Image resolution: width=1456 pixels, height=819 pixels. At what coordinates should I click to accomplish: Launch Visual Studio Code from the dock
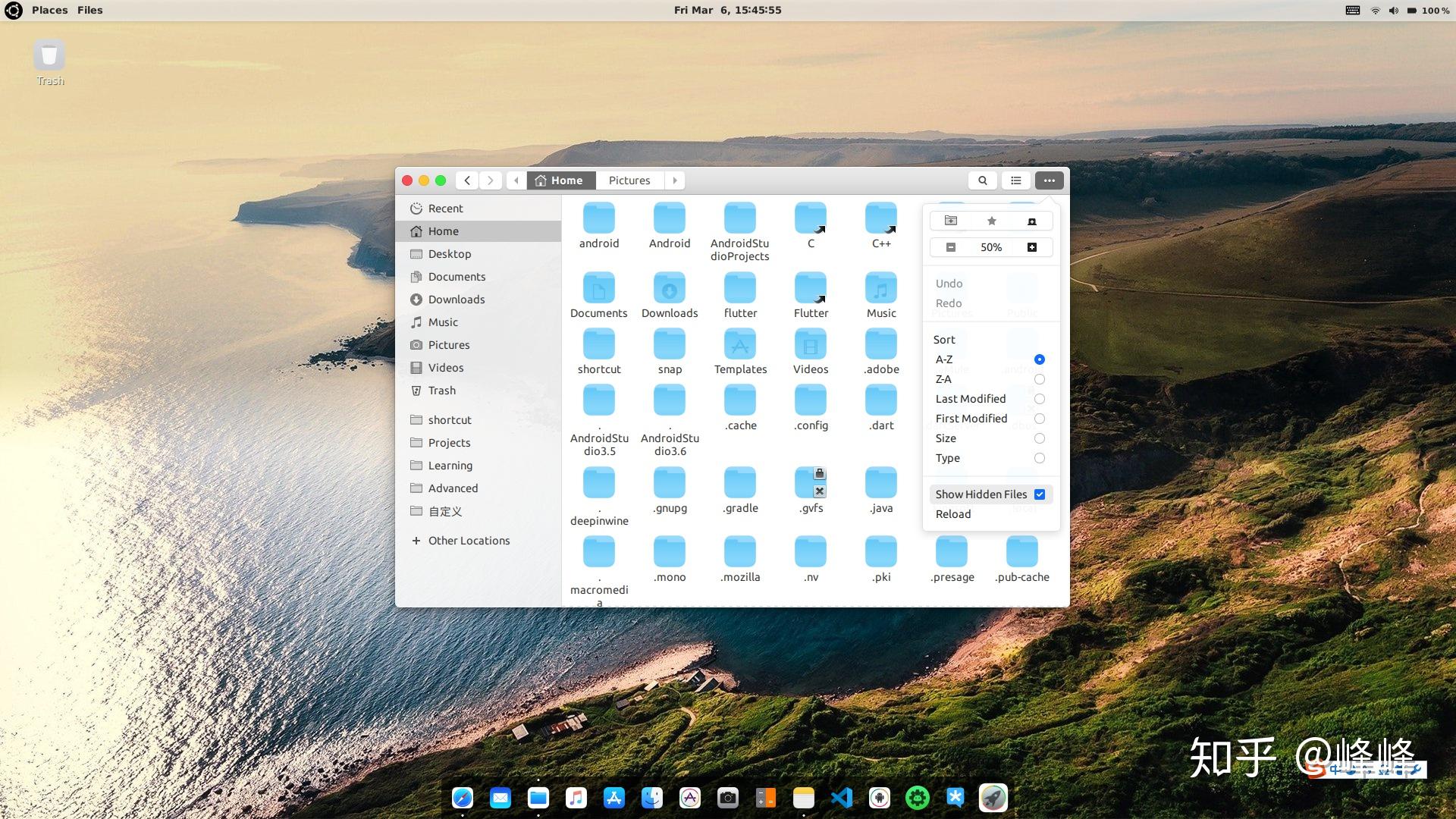tap(841, 797)
